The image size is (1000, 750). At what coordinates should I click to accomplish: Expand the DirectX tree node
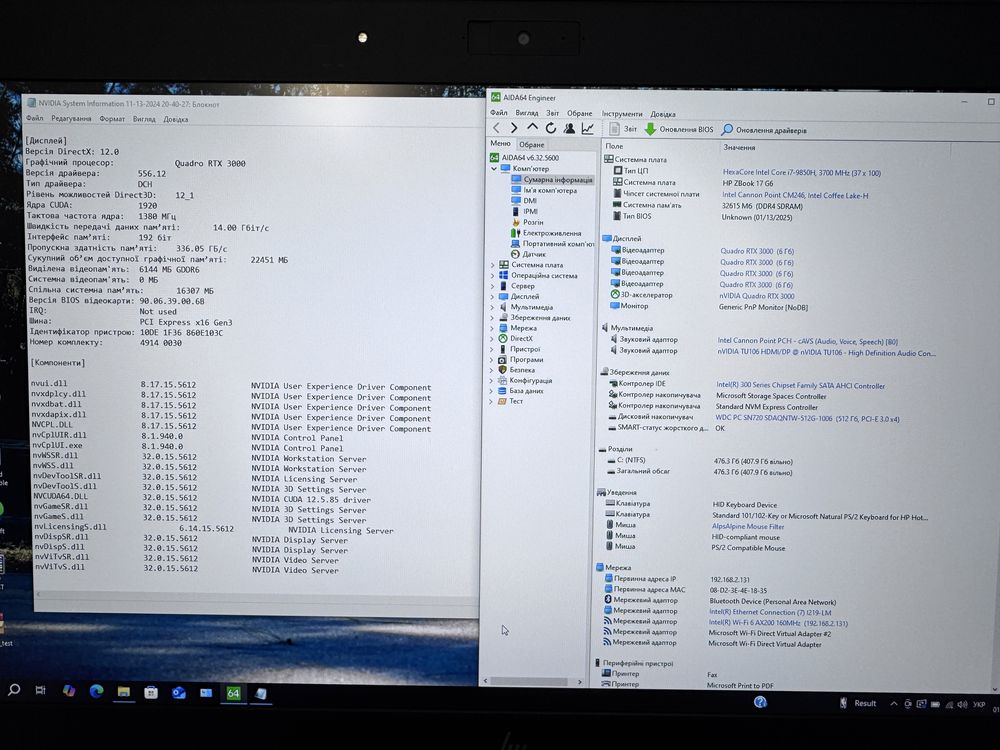pos(492,339)
